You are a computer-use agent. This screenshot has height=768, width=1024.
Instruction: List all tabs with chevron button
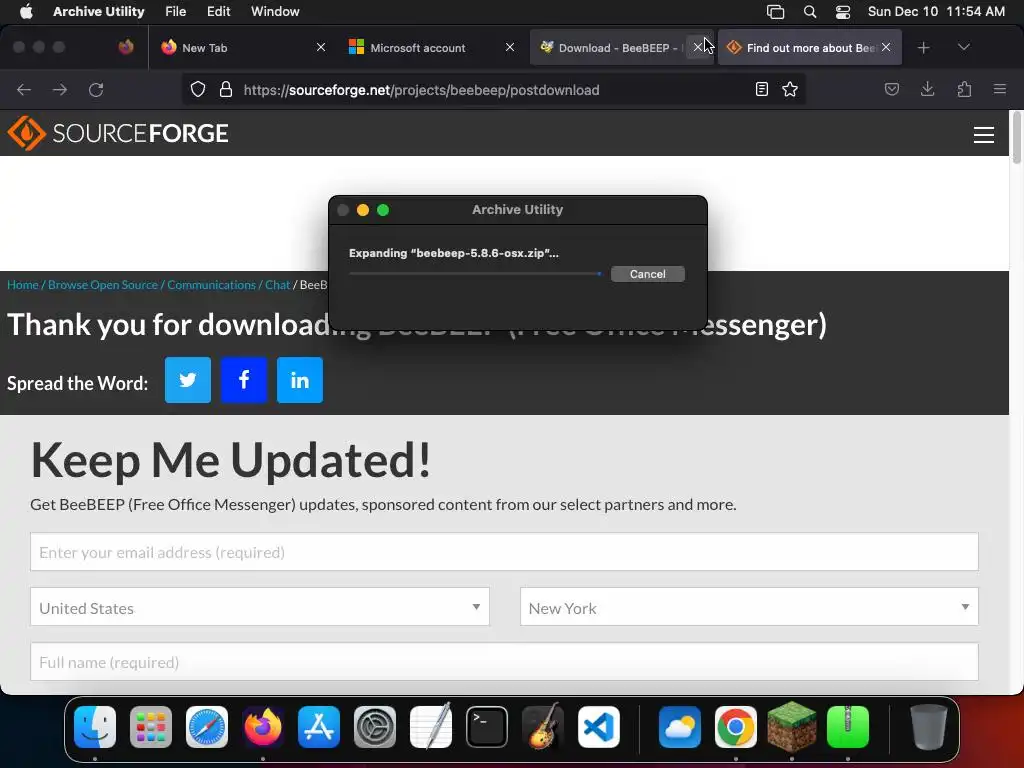[x=963, y=47]
